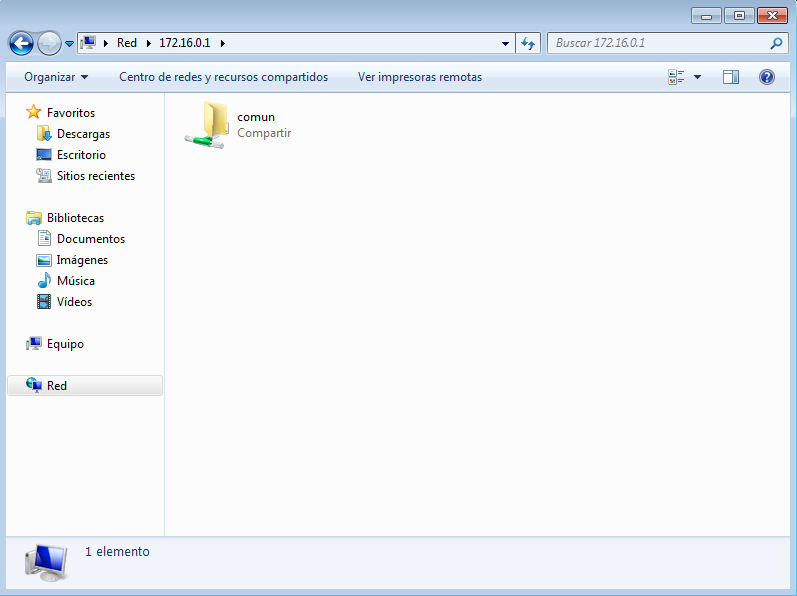This screenshot has height=596, width=797.
Task: Click the Descargas folder icon
Action: [44, 134]
